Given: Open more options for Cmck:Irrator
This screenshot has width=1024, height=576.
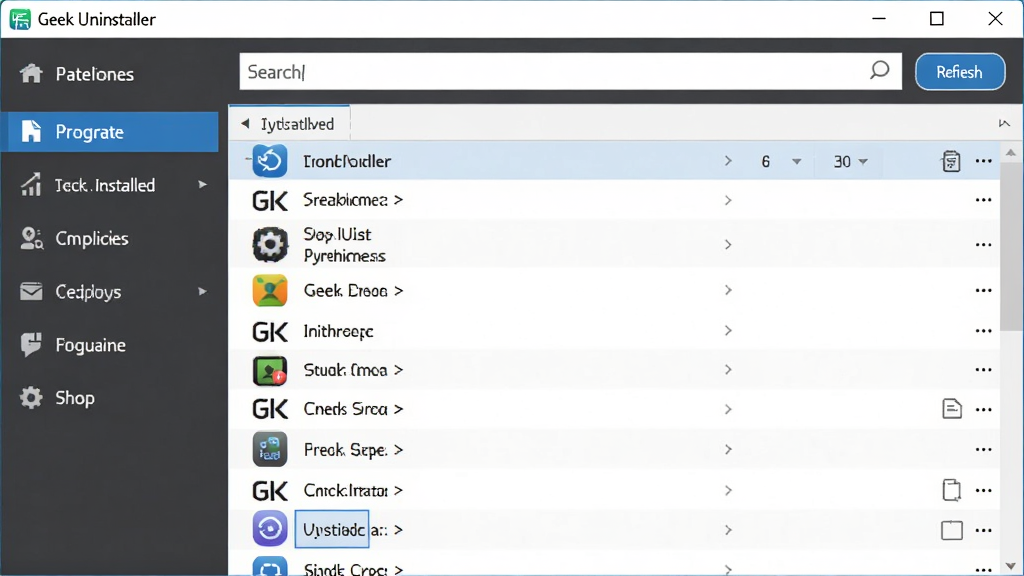Looking at the screenshot, I should click(x=984, y=490).
